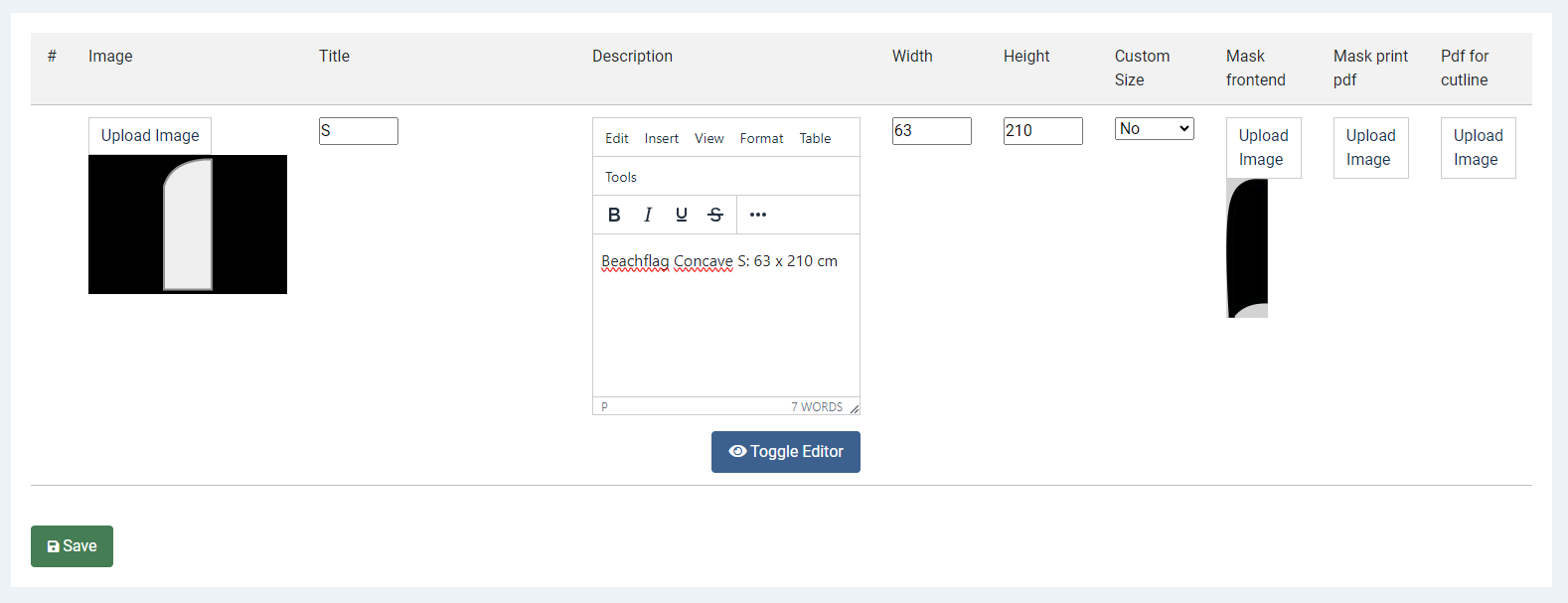Open the Insert menu in editor
Screen dimensions: 1568x603
(x=662, y=138)
